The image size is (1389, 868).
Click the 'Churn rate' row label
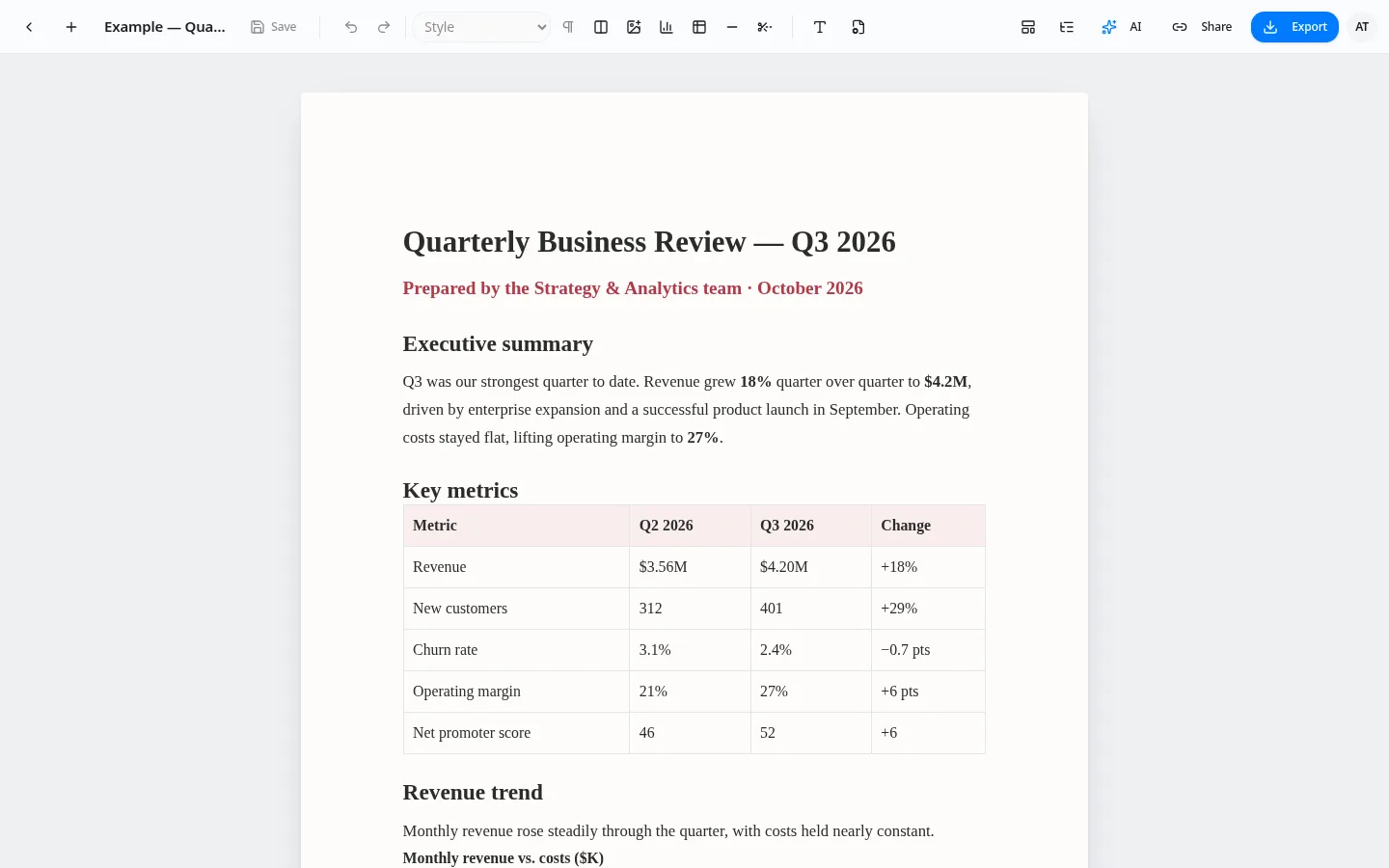pyautogui.click(x=516, y=650)
